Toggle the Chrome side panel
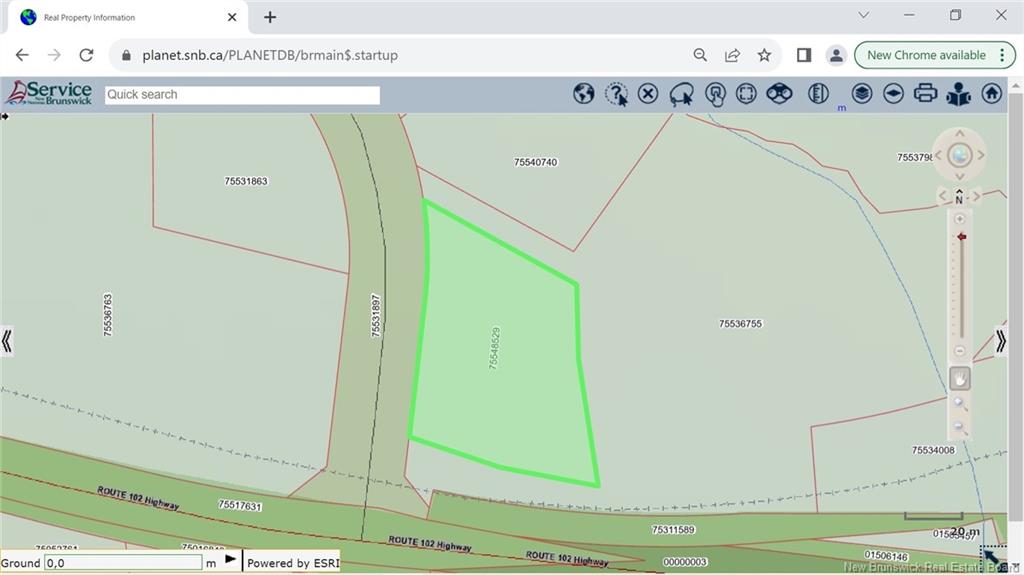Image resolution: width=1024 pixels, height=575 pixels. [804, 55]
